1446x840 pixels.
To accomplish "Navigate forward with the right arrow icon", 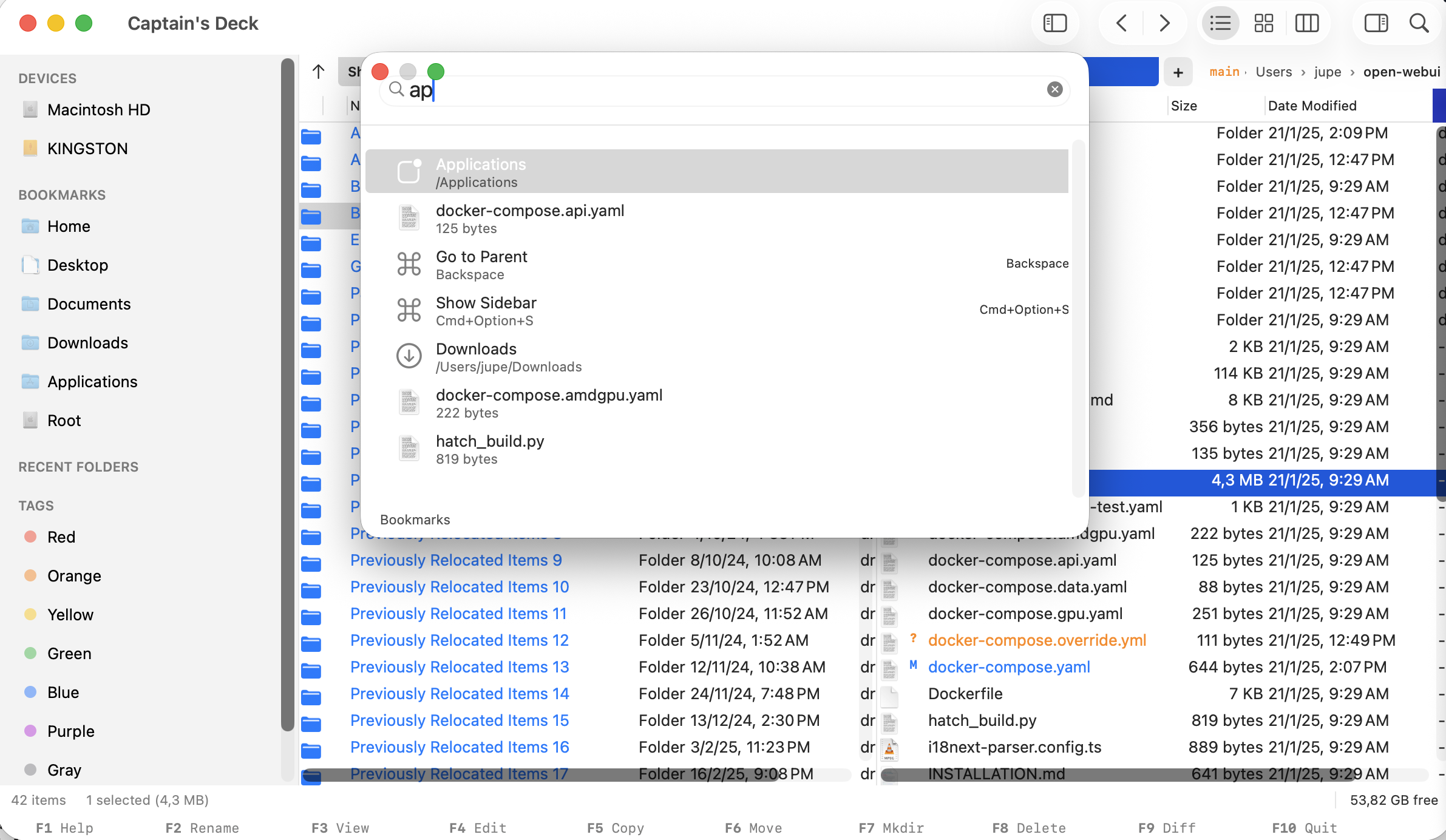I will coord(1164,23).
